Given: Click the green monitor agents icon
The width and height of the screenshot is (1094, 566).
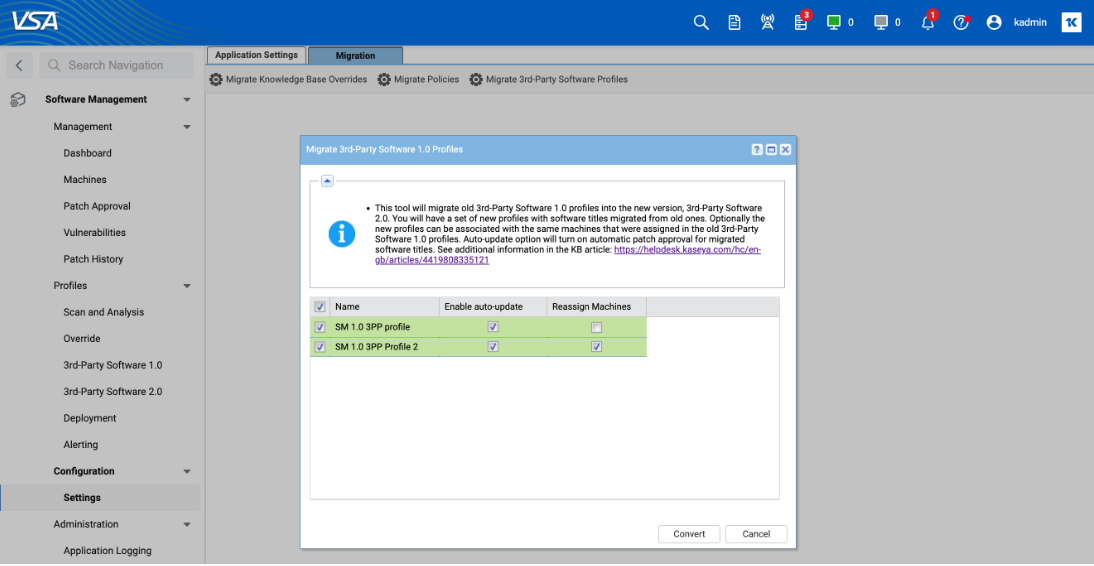Looking at the screenshot, I should tap(834, 22).
